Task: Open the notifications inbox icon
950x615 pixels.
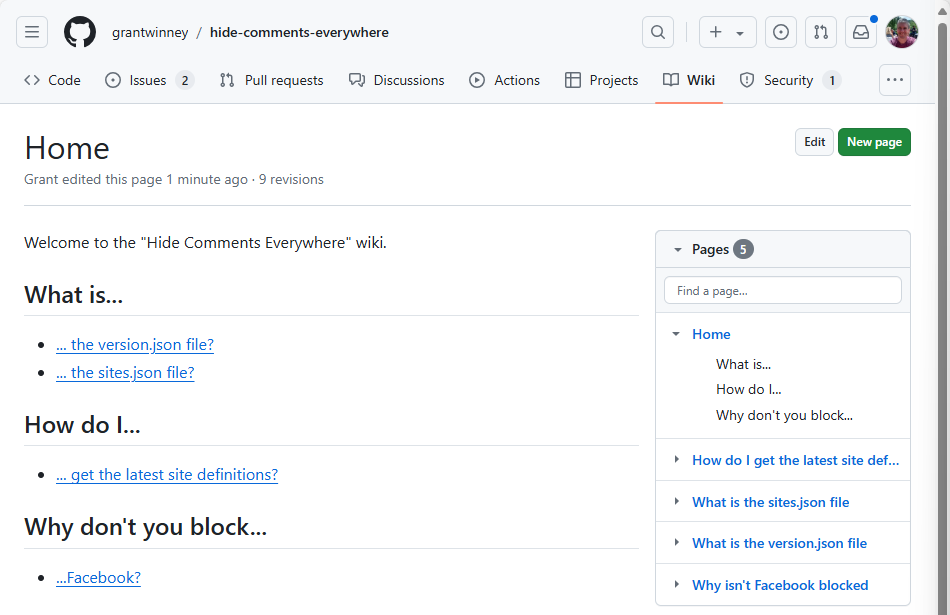Action: (860, 32)
